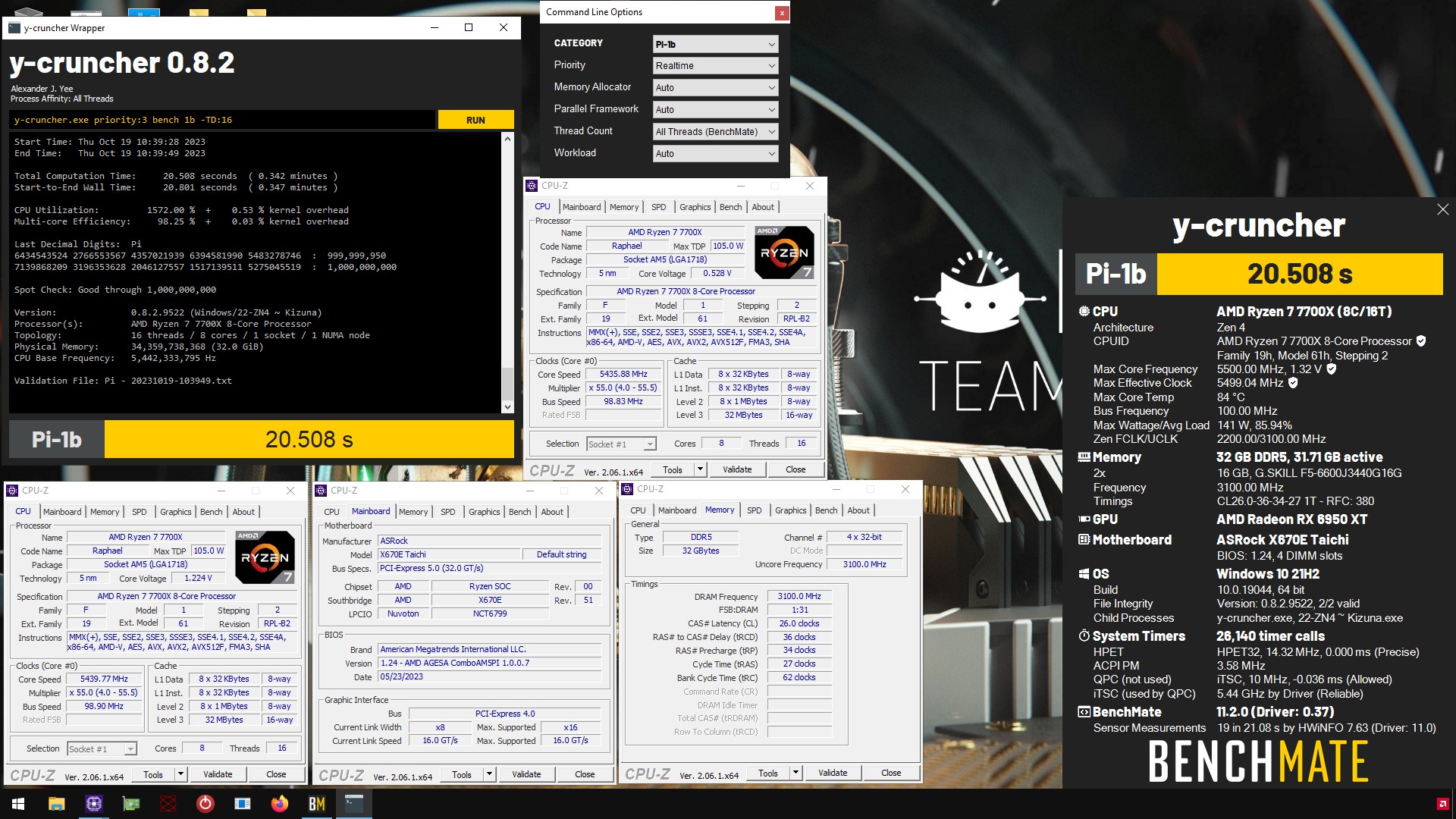Click the CAS# Latency value 26.0 clocks
Image resolution: width=1456 pixels, height=819 pixels.
pyautogui.click(x=799, y=623)
